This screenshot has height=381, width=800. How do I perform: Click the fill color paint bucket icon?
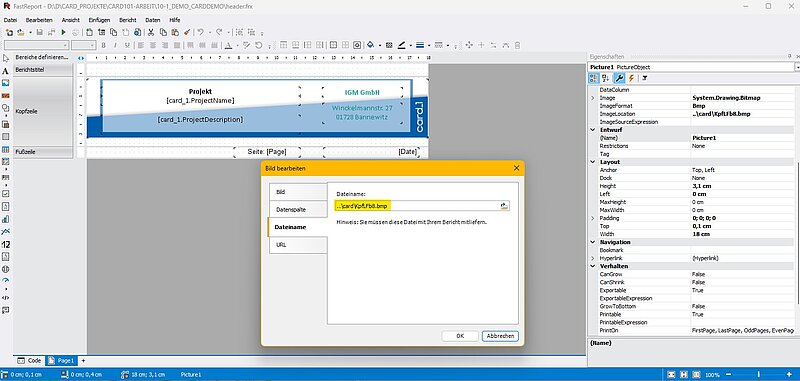(x=371, y=45)
